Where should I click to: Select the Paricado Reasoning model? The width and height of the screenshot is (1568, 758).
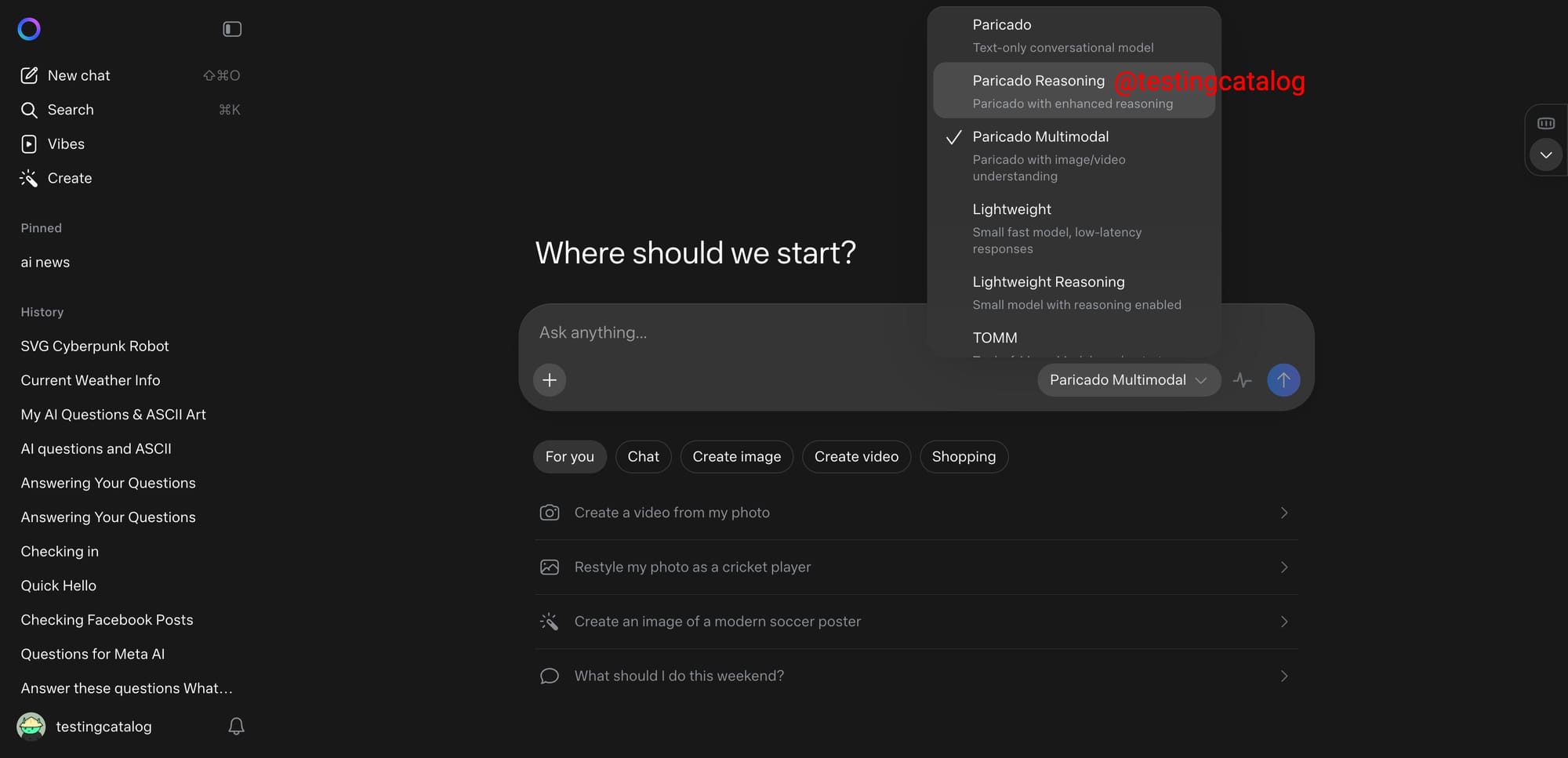click(x=1074, y=91)
